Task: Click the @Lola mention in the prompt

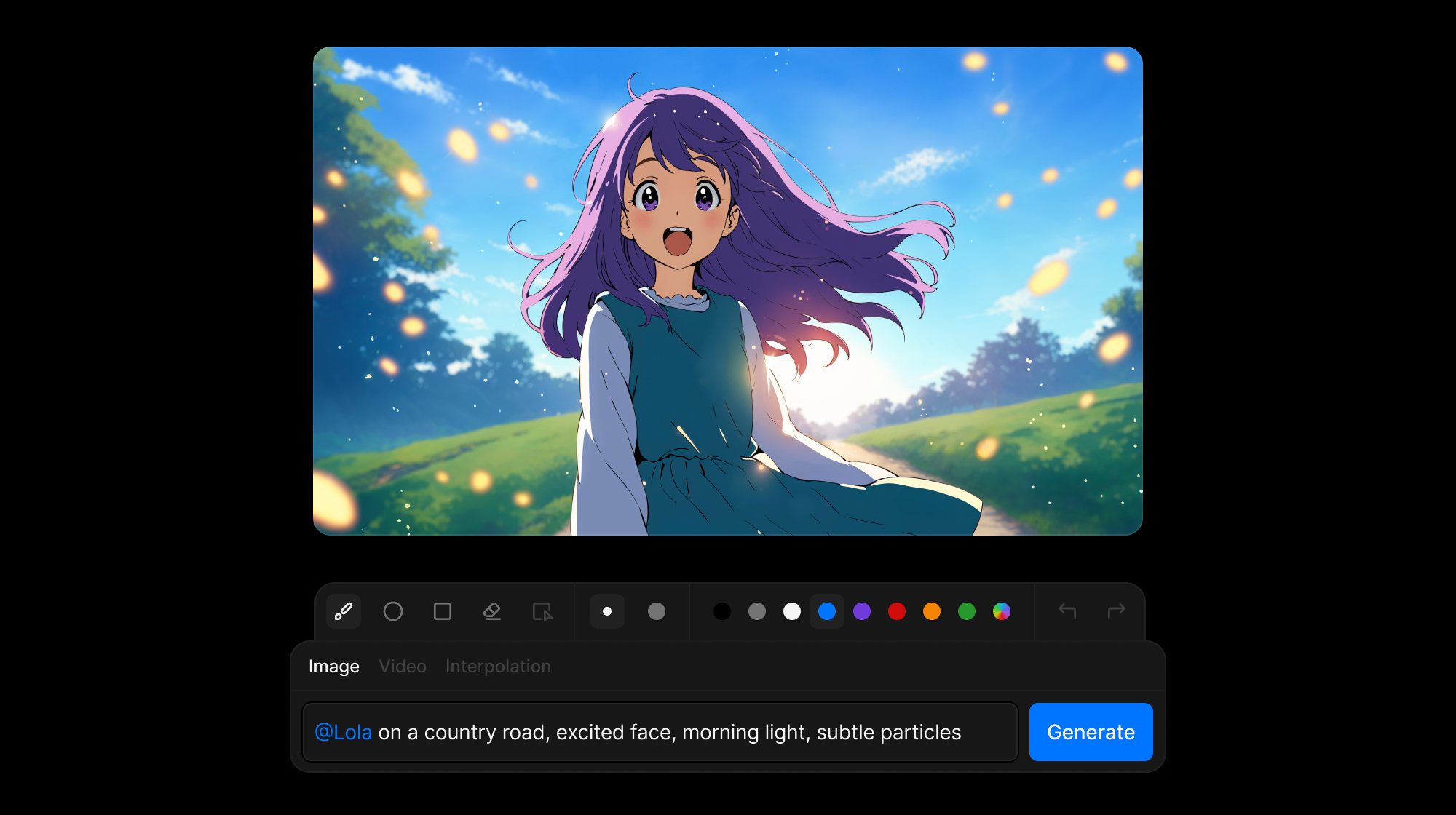Action: [x=344, y=732]
